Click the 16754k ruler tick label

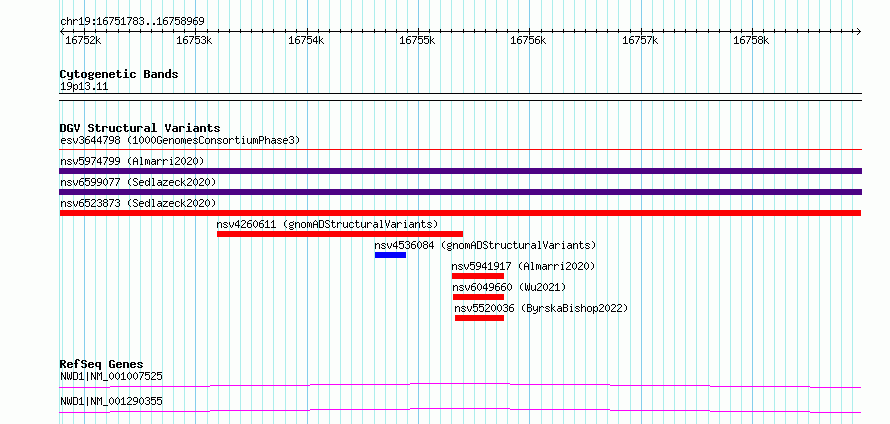click(x=306, y=40)
